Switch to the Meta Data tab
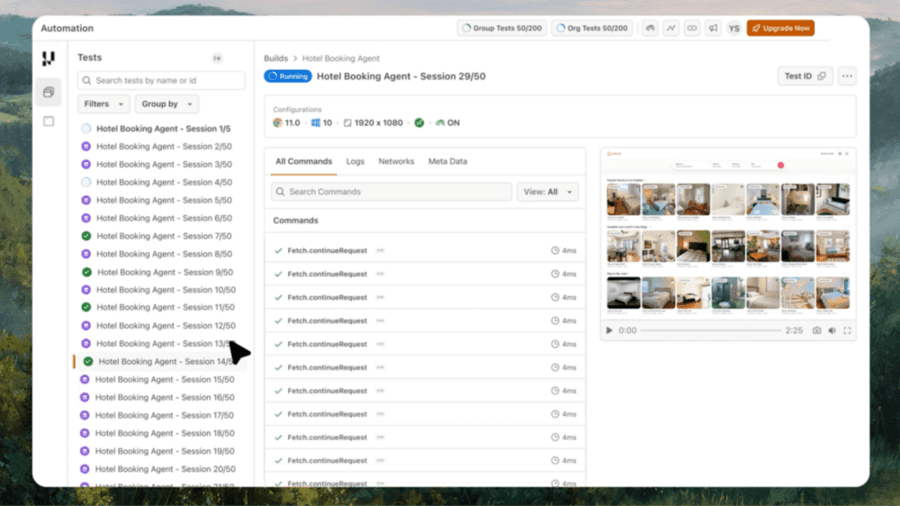 [448, 161]
